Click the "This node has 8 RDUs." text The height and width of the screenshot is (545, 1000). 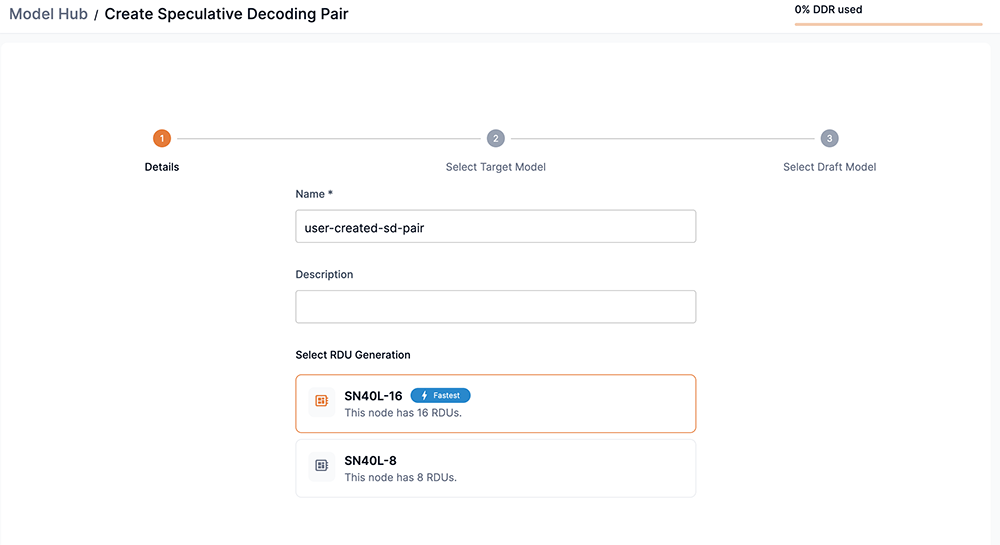point(400,477)
